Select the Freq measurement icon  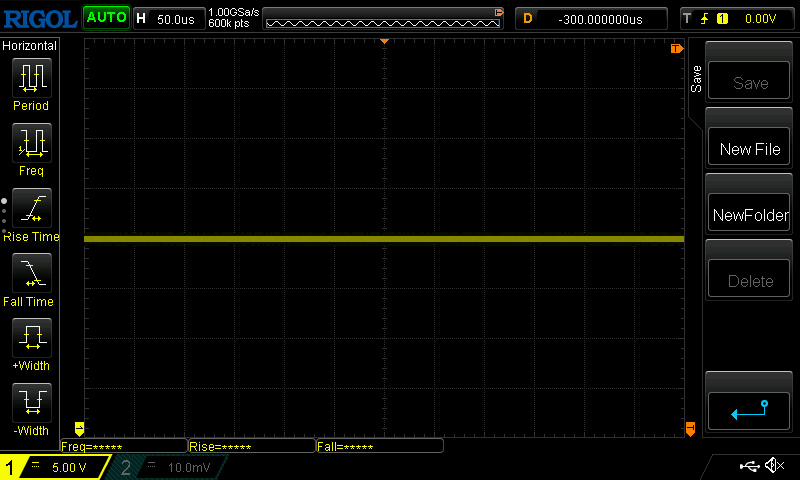click(31, 143)
